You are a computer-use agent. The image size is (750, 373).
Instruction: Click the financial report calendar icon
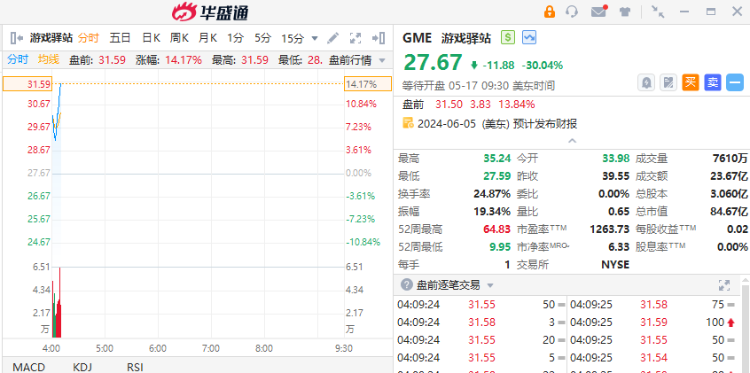click(408, 123)
